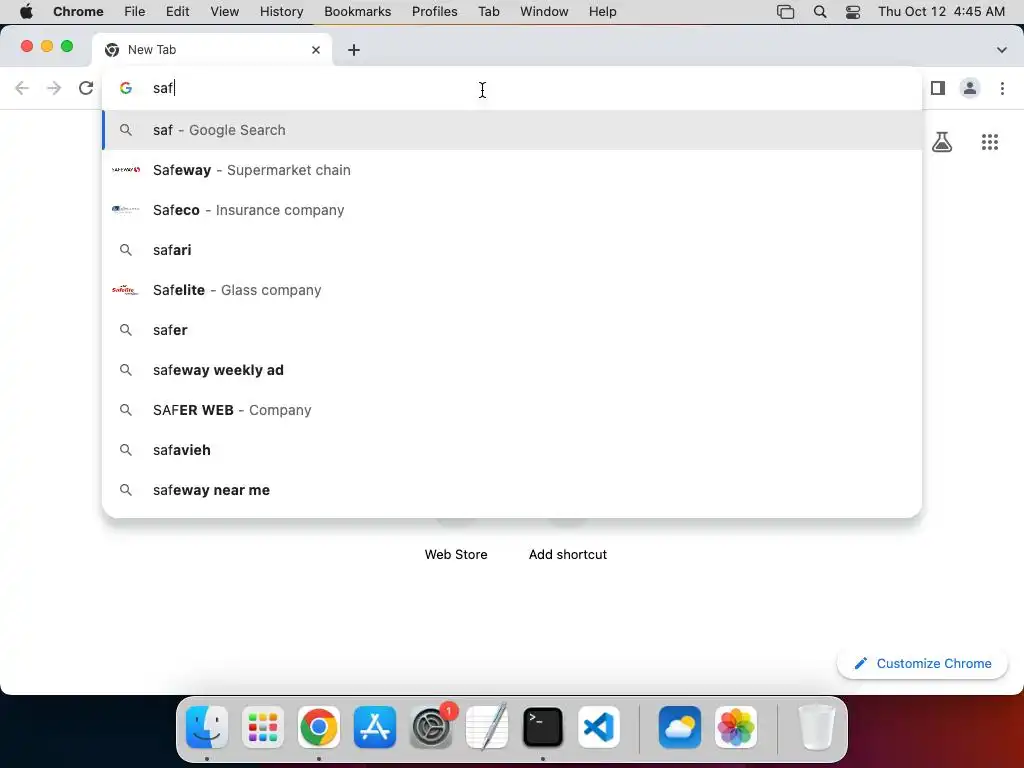Close the New Tab tab
The image size is (1024, 768).
316,50
